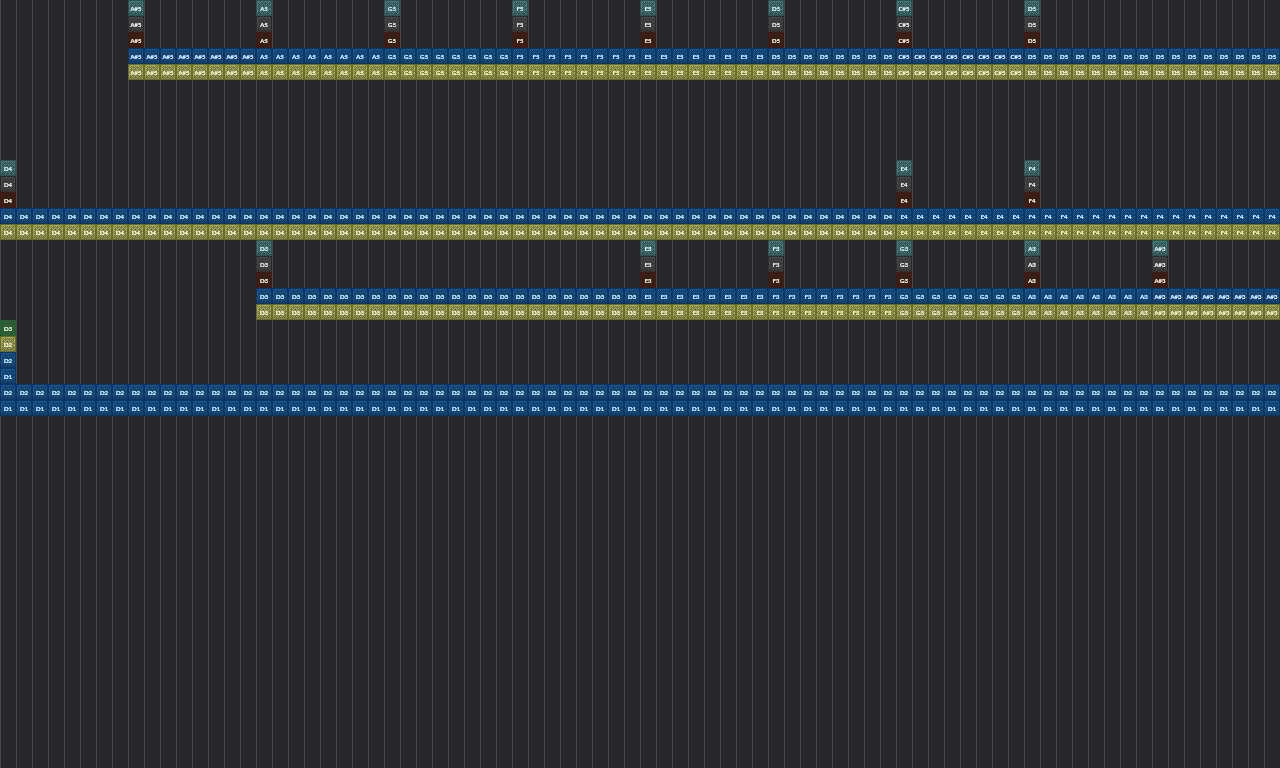
Task: Click the gray E4 note block
Action: 904,184
